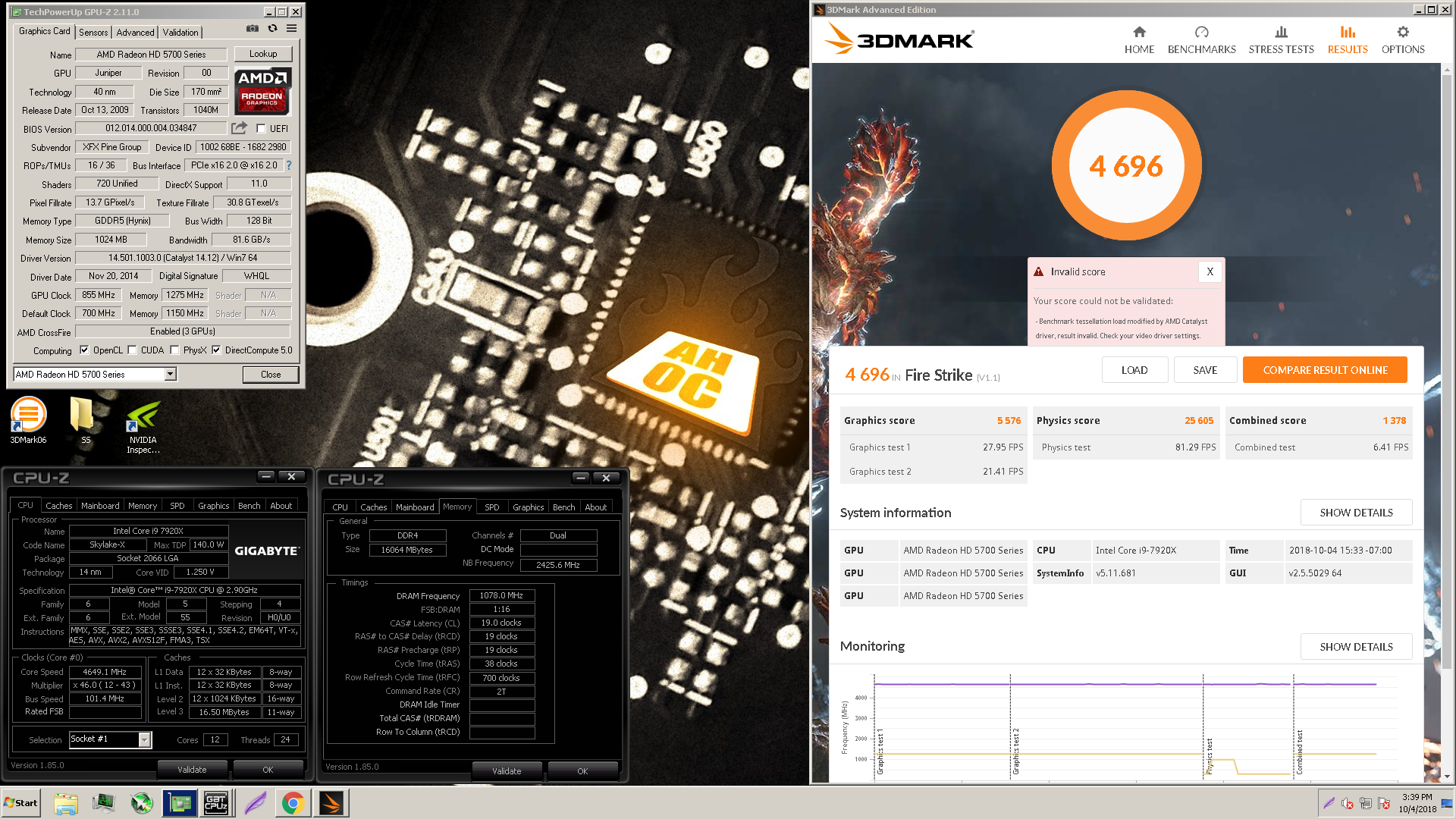Switch to the Sensors tab in GPU-Z
Screen dimensions: 1456x819
(x=93, y=33)
